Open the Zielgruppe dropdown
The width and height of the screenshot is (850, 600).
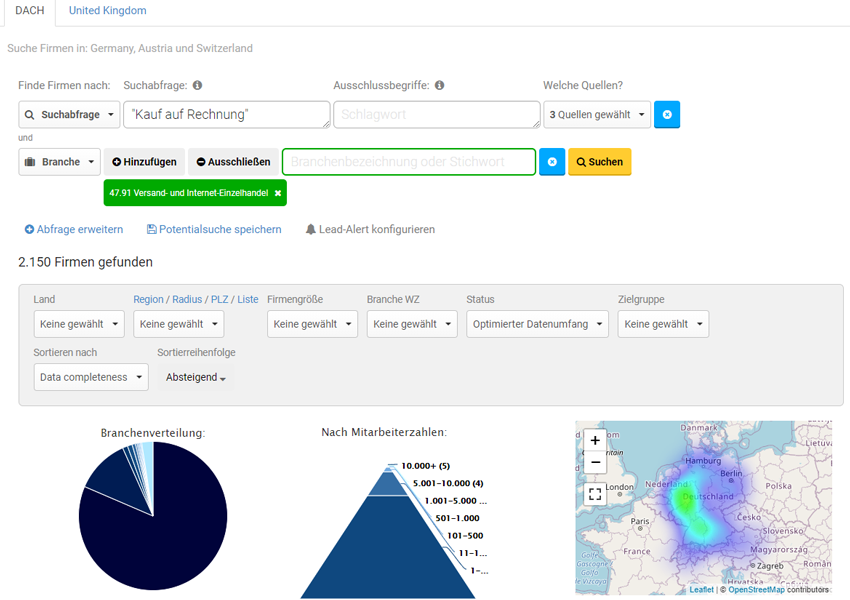click(x=663, y=324)
